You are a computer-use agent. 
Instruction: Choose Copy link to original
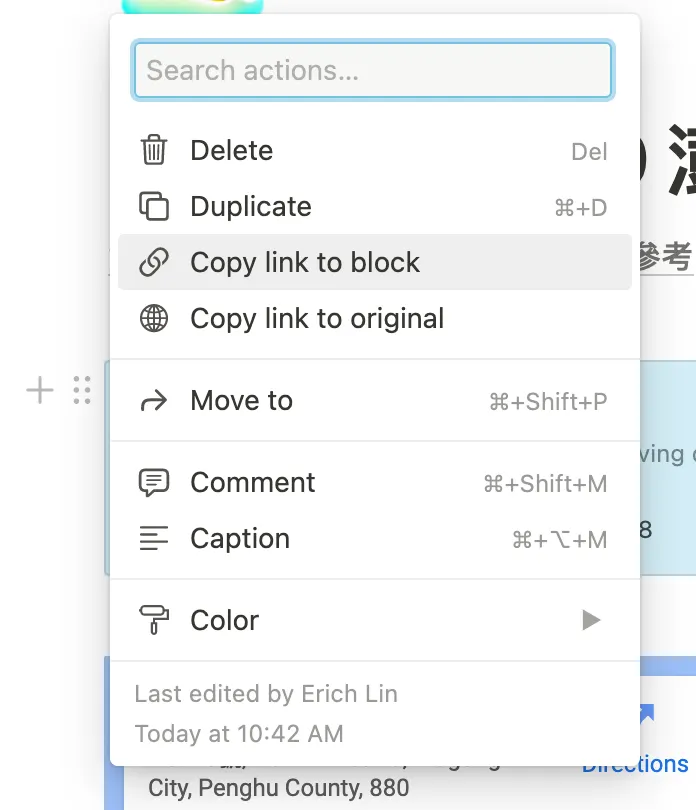point(317,319)
